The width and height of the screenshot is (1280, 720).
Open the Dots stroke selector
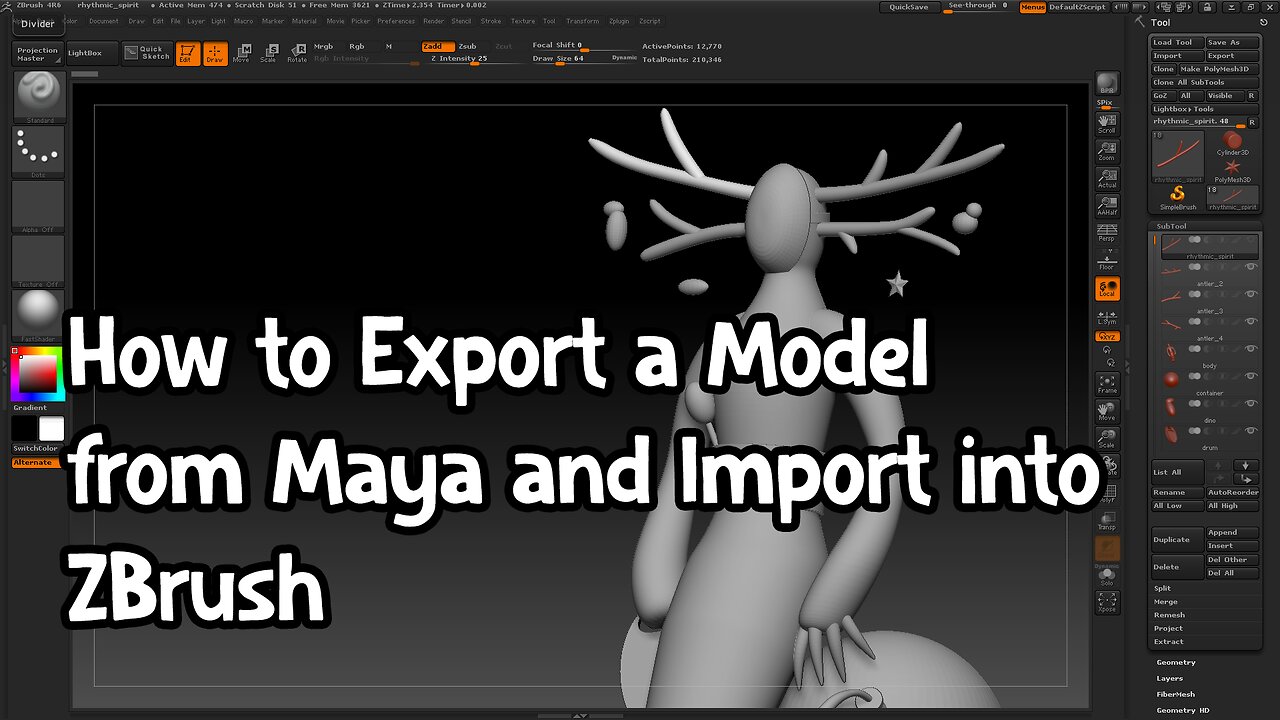point(38,152)
